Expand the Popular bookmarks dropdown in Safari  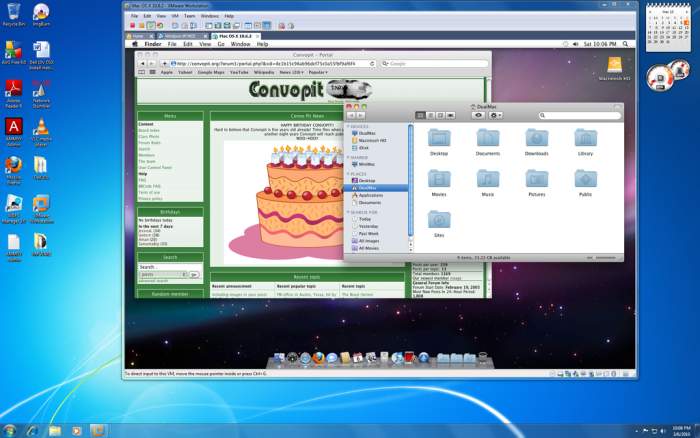click(x=318, y=72)
